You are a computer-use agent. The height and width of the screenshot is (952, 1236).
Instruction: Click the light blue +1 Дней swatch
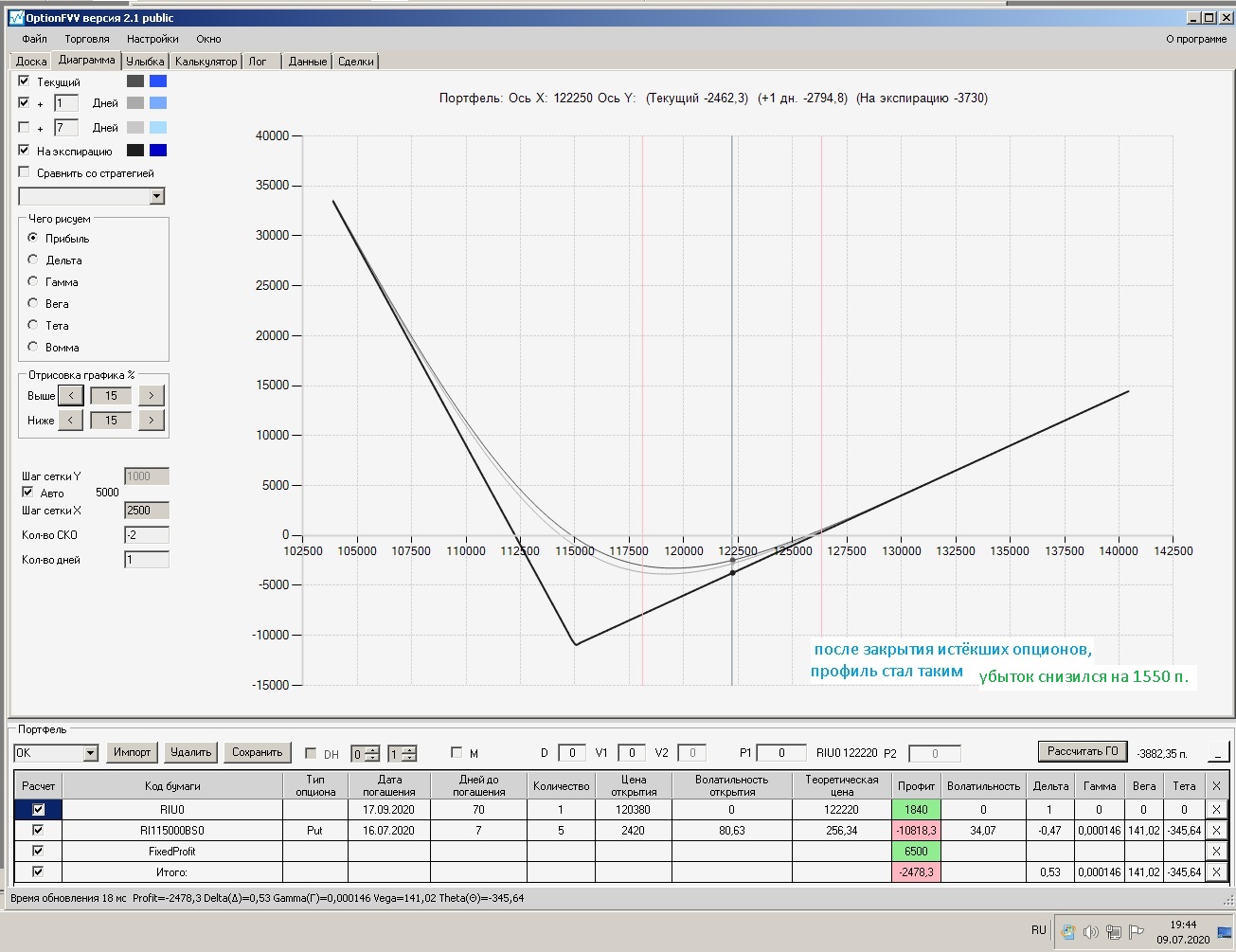[158, 102]
